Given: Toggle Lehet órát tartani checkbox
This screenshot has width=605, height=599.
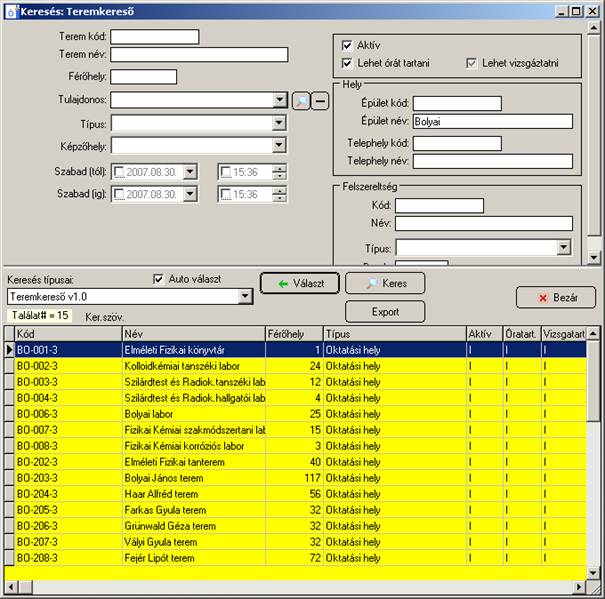Looking at the screenshot, I should (x=346, y=63).
